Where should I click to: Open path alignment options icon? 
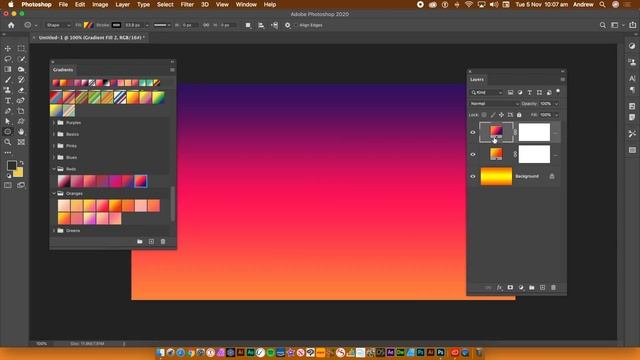click(x=261, y=25)
